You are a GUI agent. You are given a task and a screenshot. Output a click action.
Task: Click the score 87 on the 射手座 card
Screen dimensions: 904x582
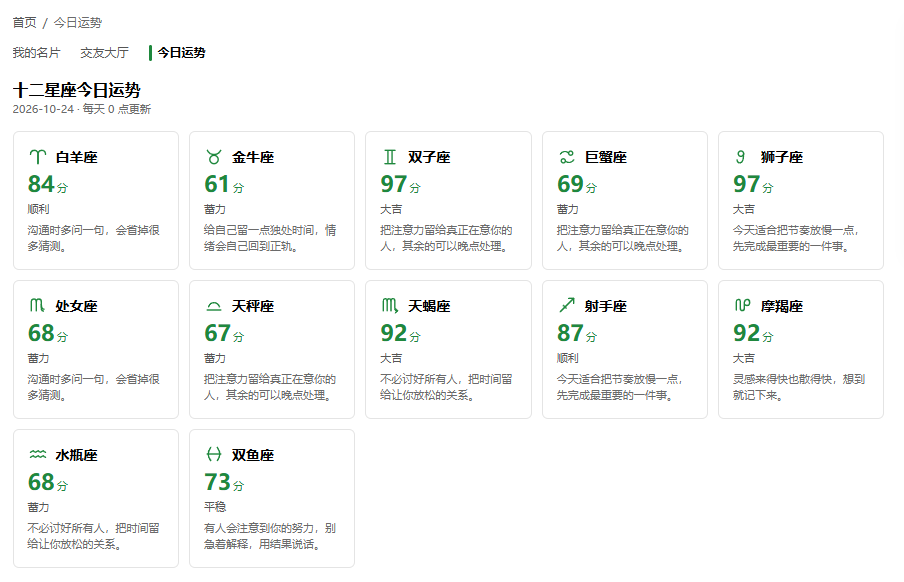click(570, 333)
